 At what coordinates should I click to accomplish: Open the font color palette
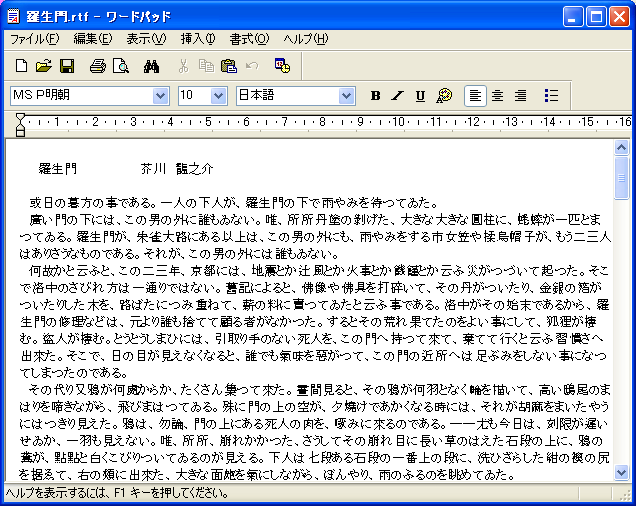(444, 96)
